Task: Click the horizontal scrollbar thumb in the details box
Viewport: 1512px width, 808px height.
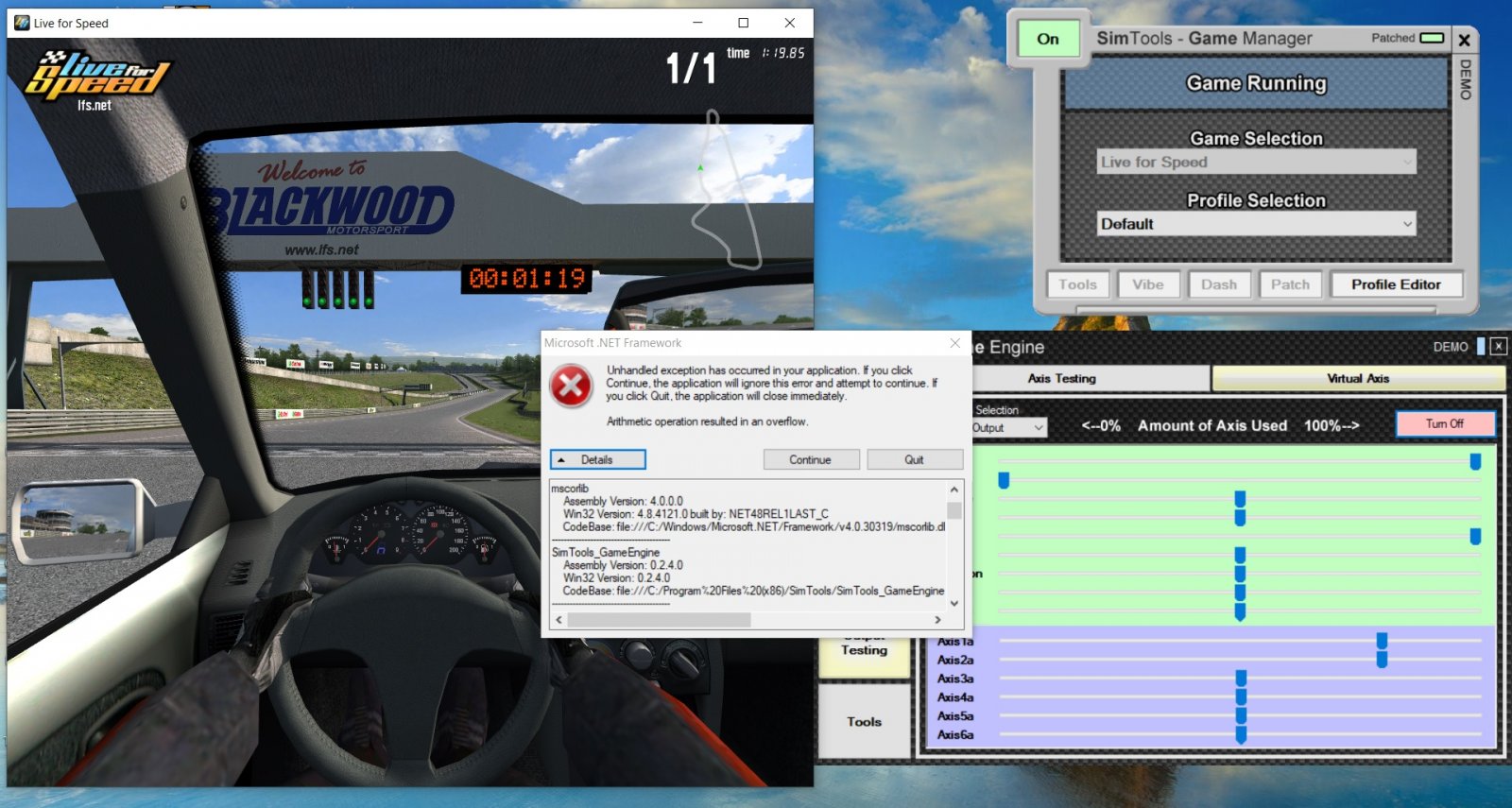Action: tap(659, 620)
